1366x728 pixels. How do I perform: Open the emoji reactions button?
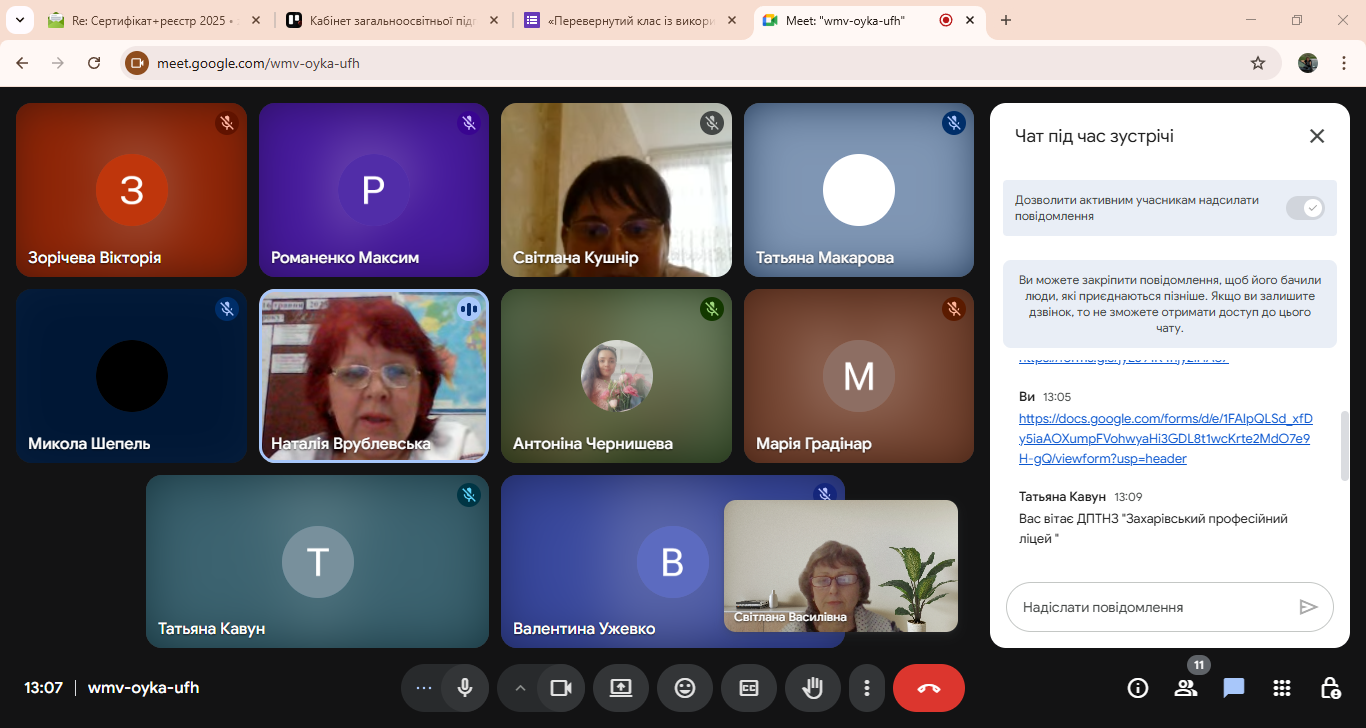685,688
